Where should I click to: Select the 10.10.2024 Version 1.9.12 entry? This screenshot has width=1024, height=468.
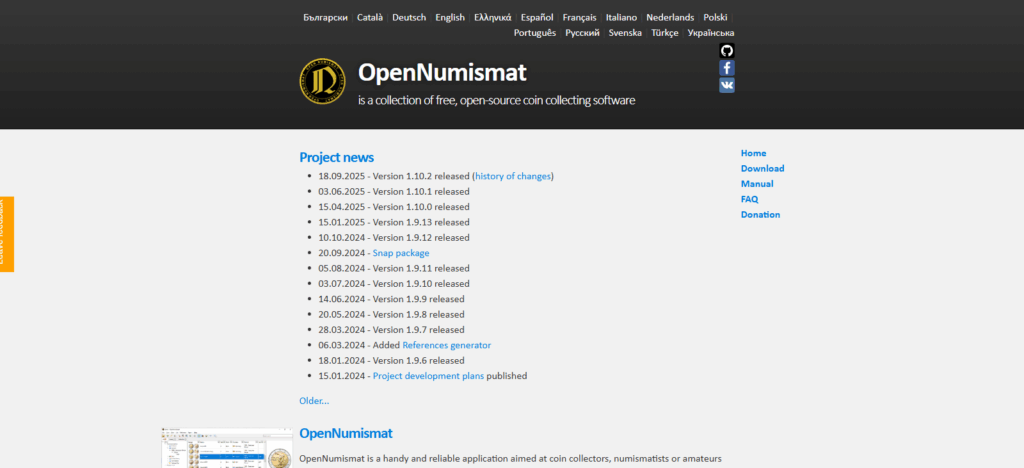[394, 238]
